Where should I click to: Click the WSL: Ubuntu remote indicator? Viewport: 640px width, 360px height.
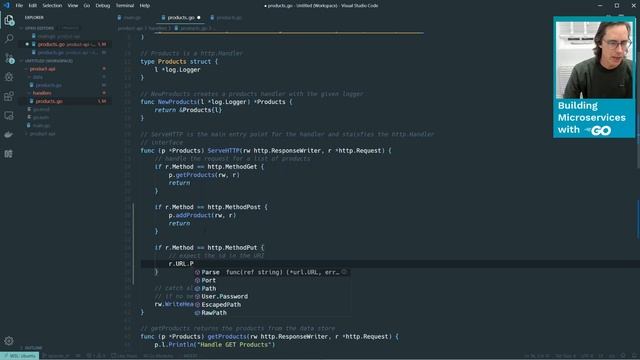20,356
